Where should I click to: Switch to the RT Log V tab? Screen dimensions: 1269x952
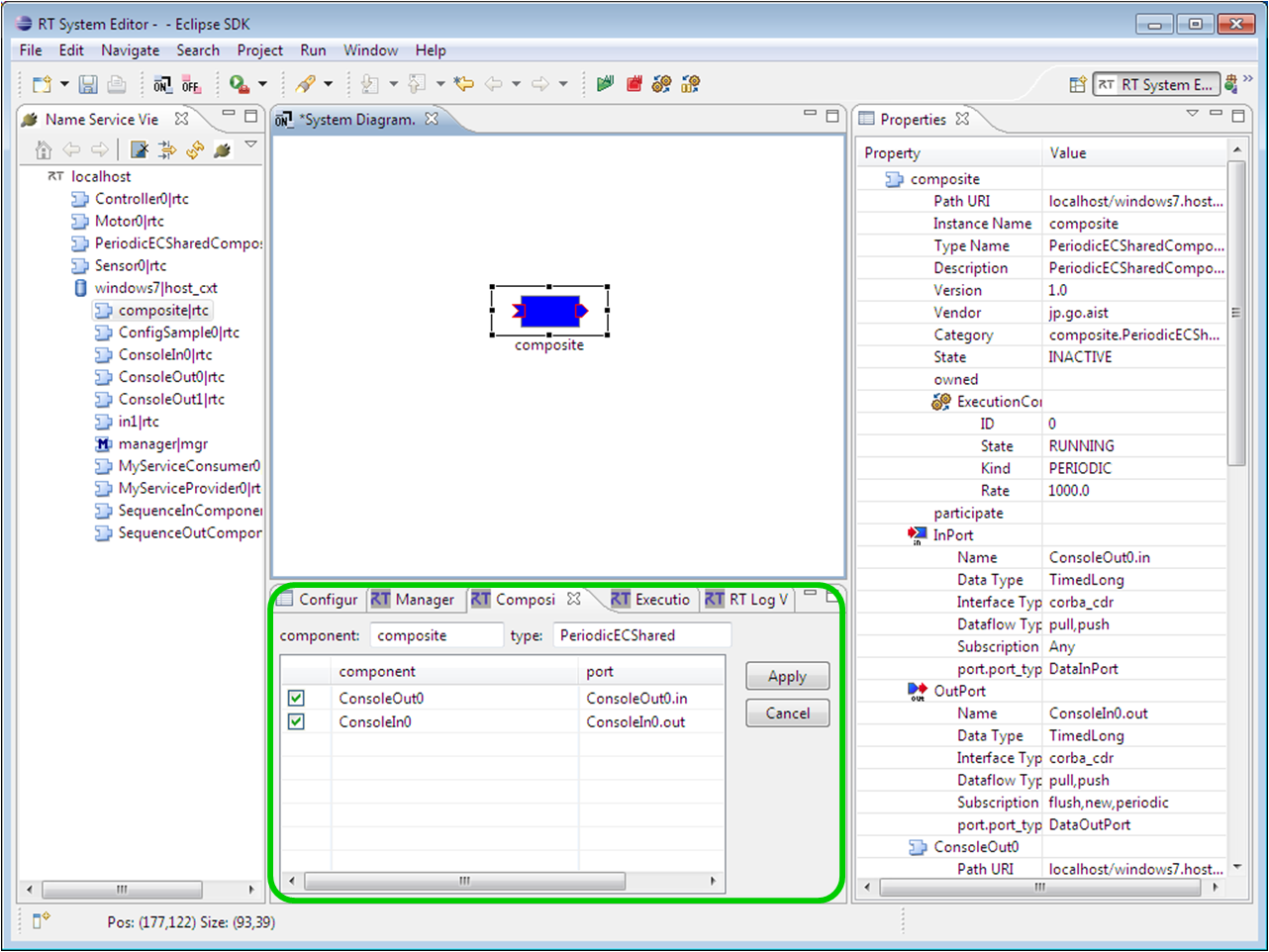pyautogui.click(x=747, y=599)
